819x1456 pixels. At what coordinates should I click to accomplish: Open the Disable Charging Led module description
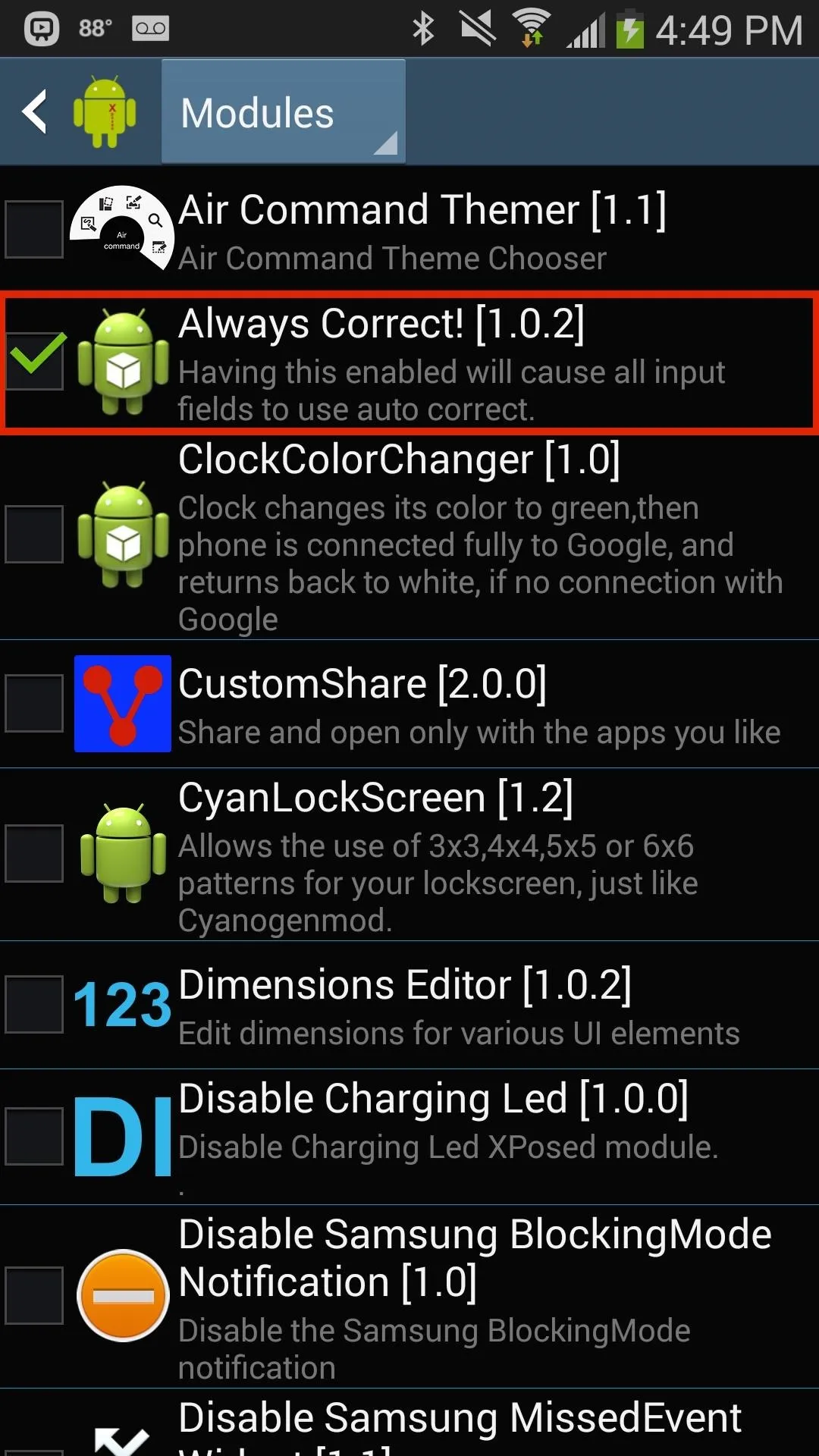448,1147
